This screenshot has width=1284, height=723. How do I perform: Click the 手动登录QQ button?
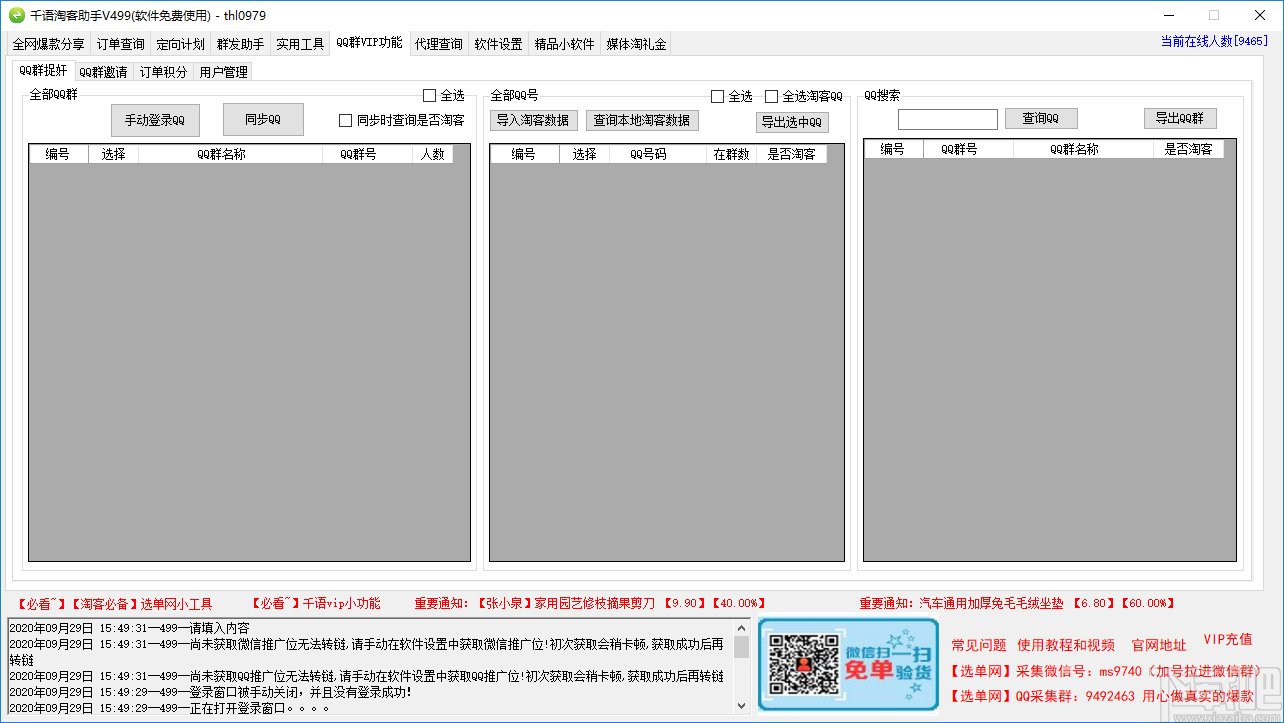pos(155,120)
